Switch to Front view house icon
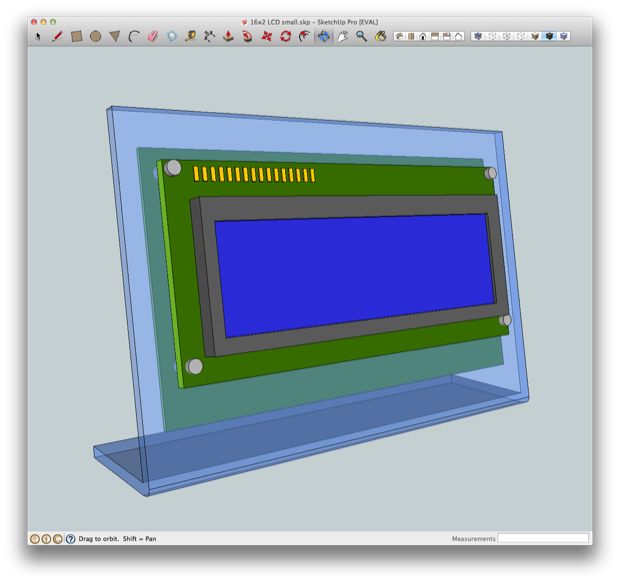This screenshot has height=583, width=620. point(423,36)
